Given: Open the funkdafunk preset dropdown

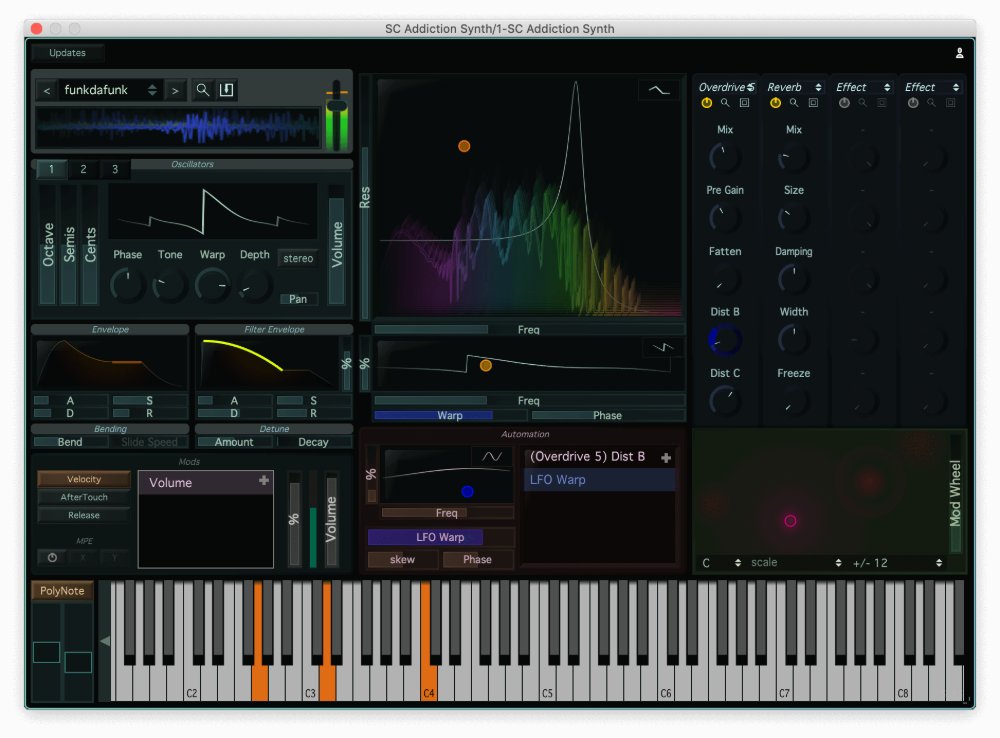Looking at the screenshot, I should [110, 90].
